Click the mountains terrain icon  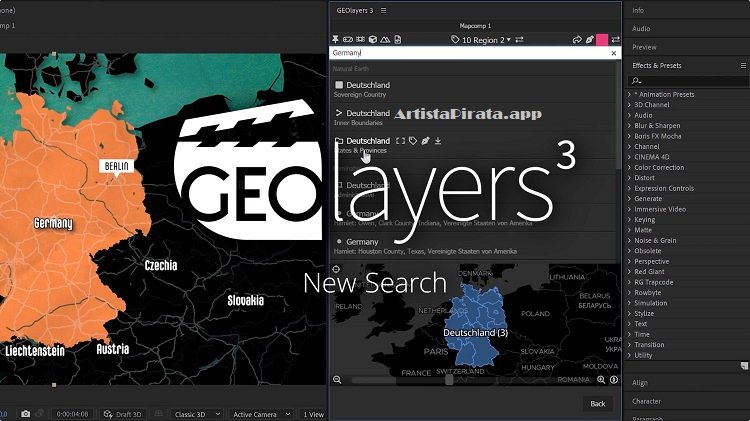[x=385, y=39]
